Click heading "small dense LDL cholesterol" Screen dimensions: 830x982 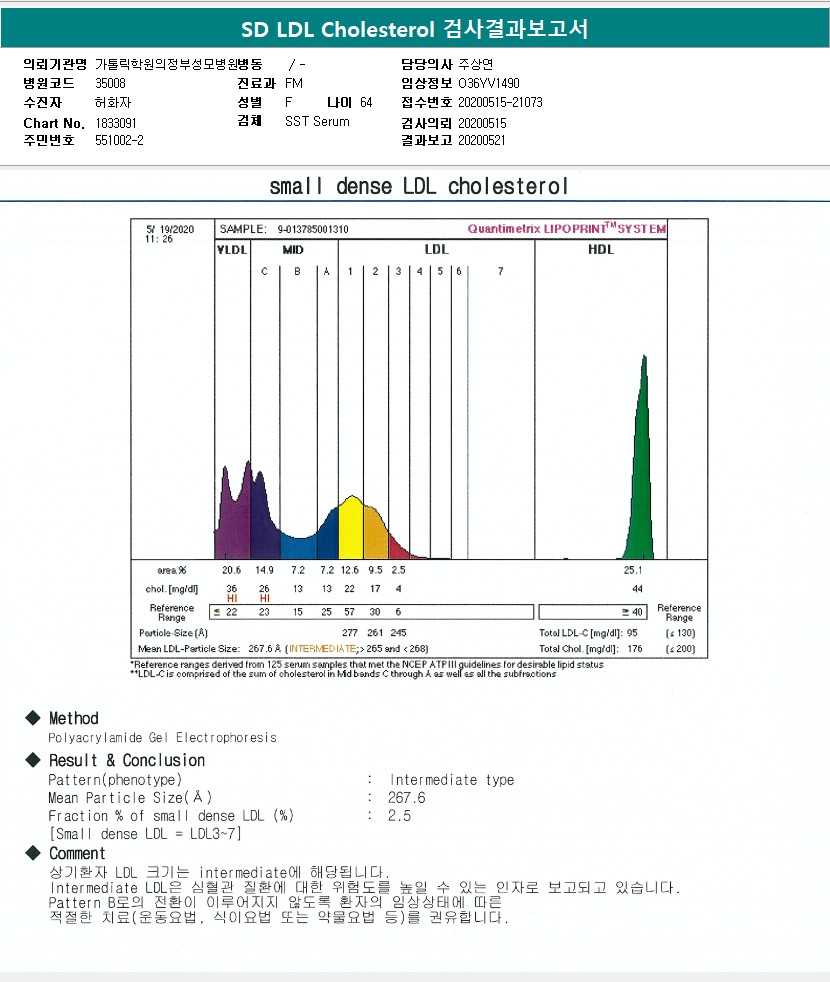(x=418, y=186)
